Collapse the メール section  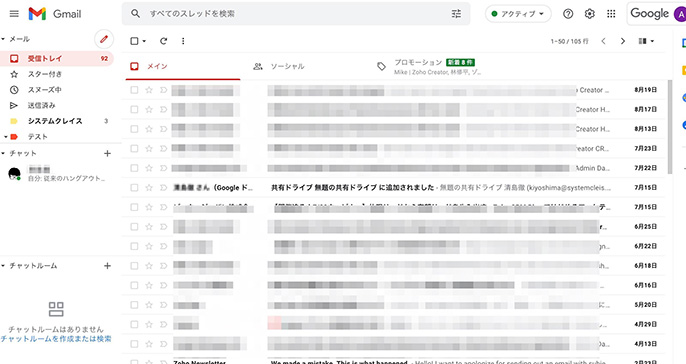click(x=3, y=39)
